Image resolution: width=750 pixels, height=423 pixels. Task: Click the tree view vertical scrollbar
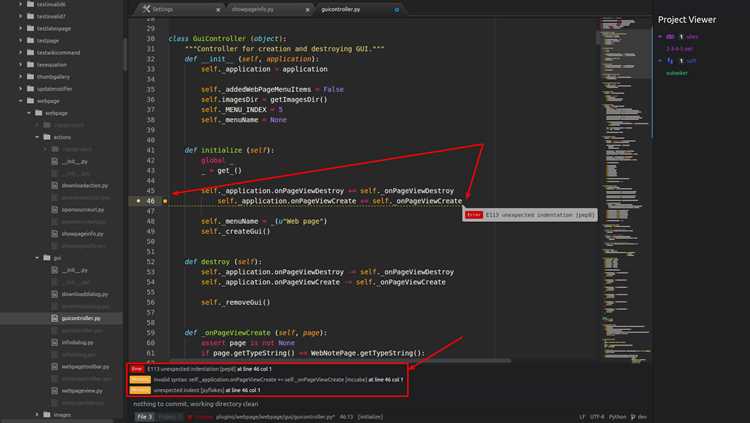pyautogui.click(x=124, y=53)
